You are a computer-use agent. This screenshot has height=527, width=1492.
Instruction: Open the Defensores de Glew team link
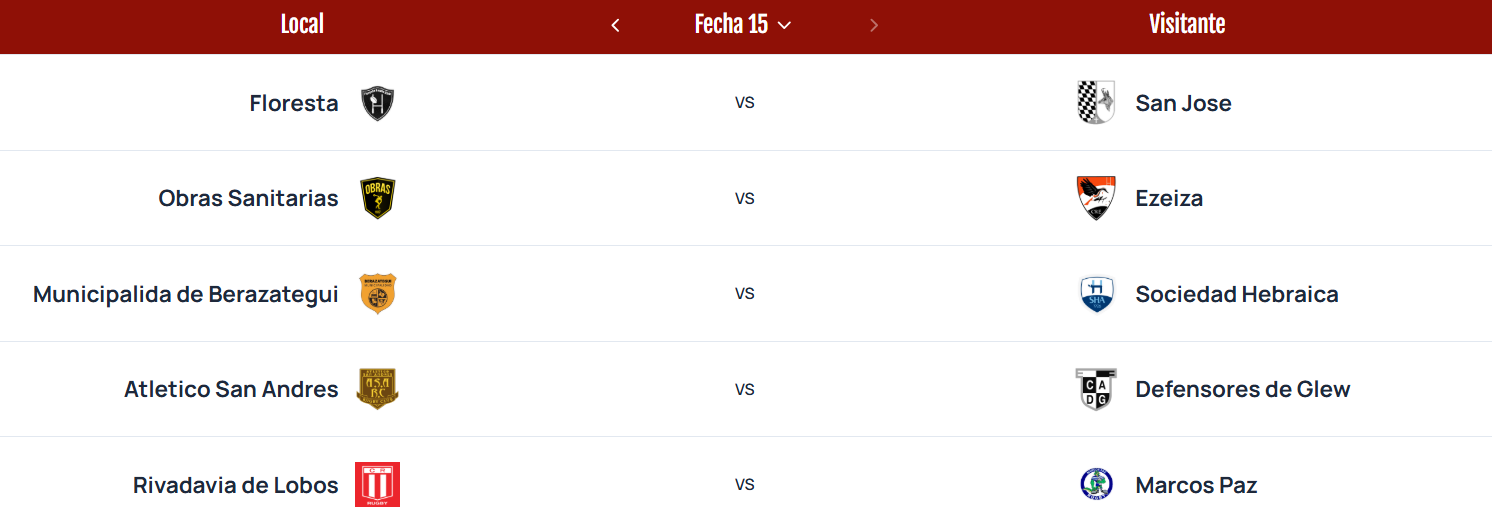tap(1243, 389)
